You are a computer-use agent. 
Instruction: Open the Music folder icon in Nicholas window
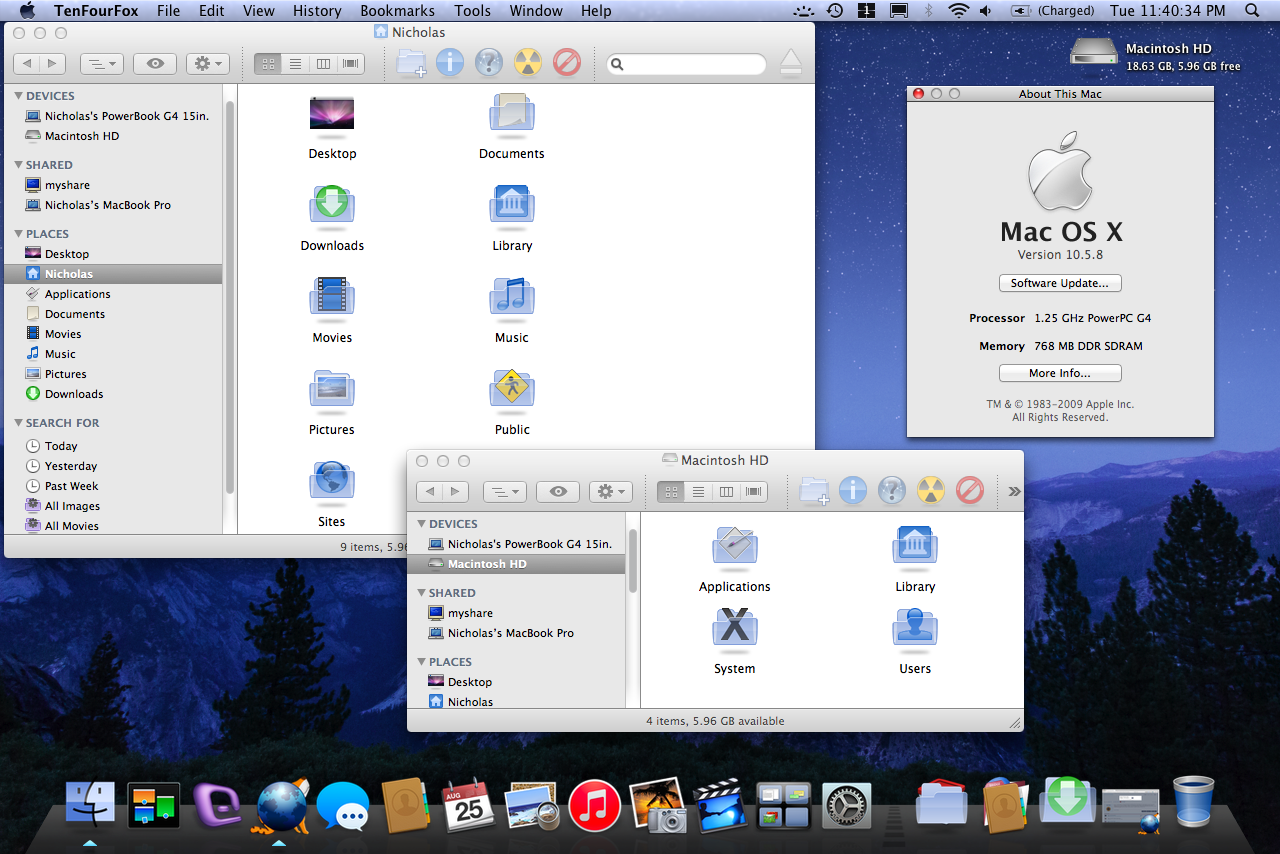point(512,297)
